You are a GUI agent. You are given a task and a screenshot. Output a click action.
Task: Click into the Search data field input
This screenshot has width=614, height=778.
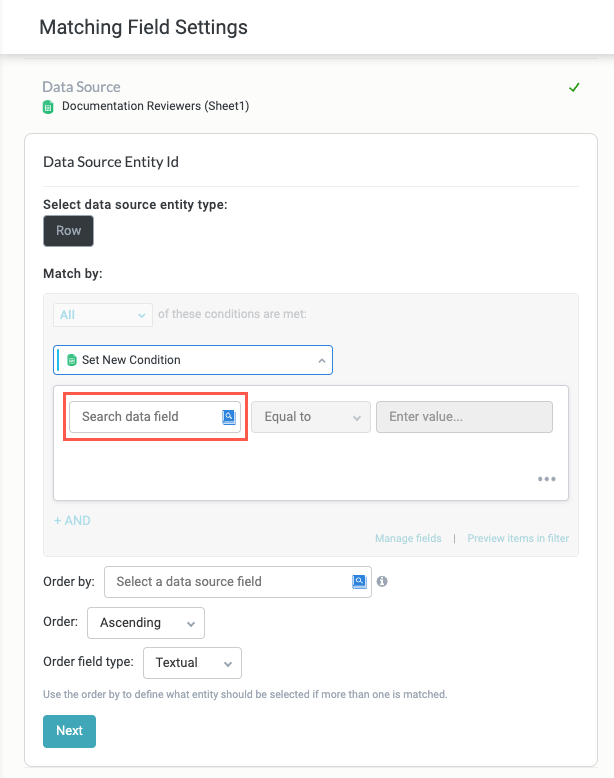coord(143,417)
